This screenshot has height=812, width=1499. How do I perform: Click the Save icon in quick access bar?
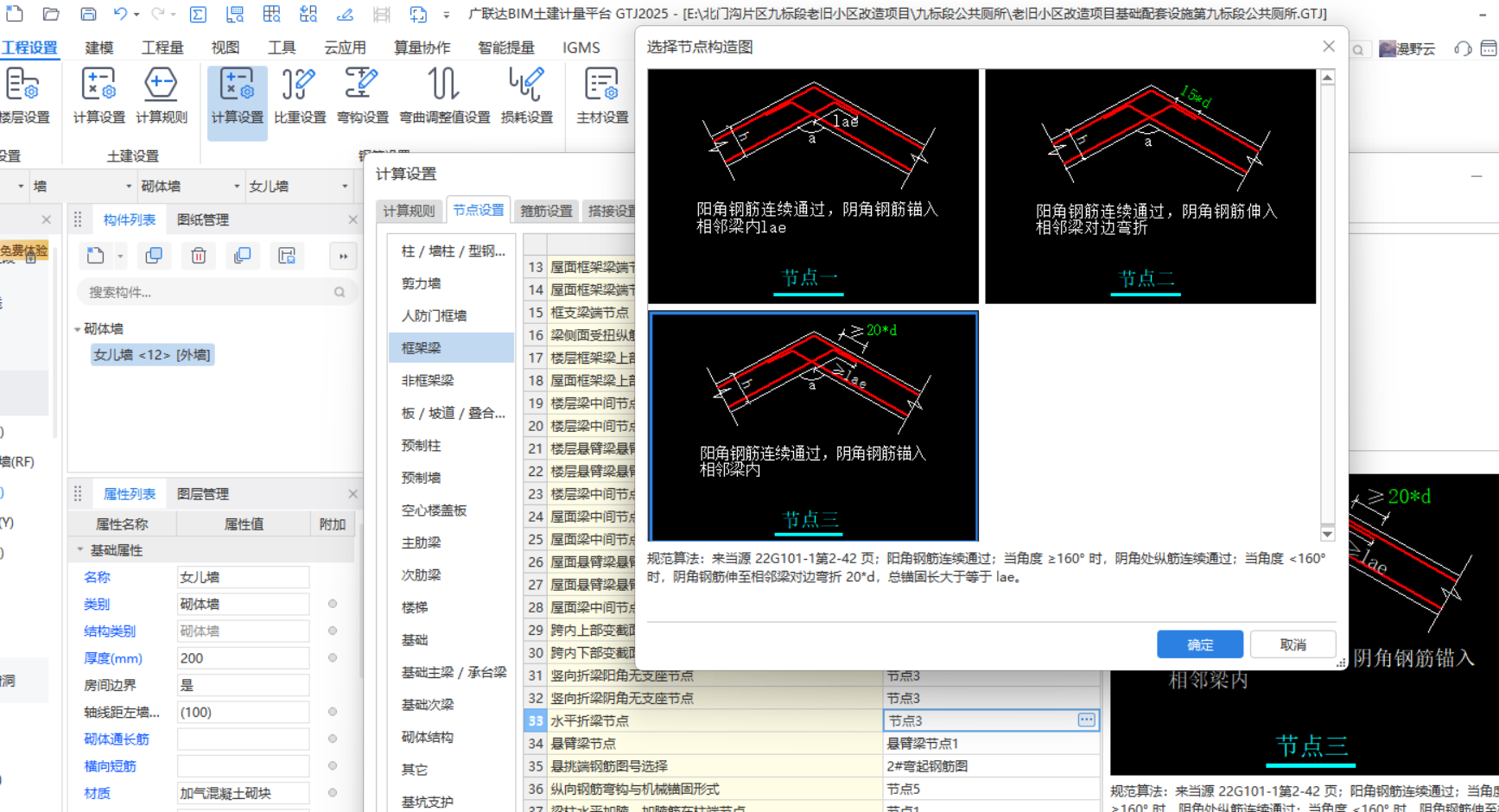pyautogui.click(x=88, y=14)
